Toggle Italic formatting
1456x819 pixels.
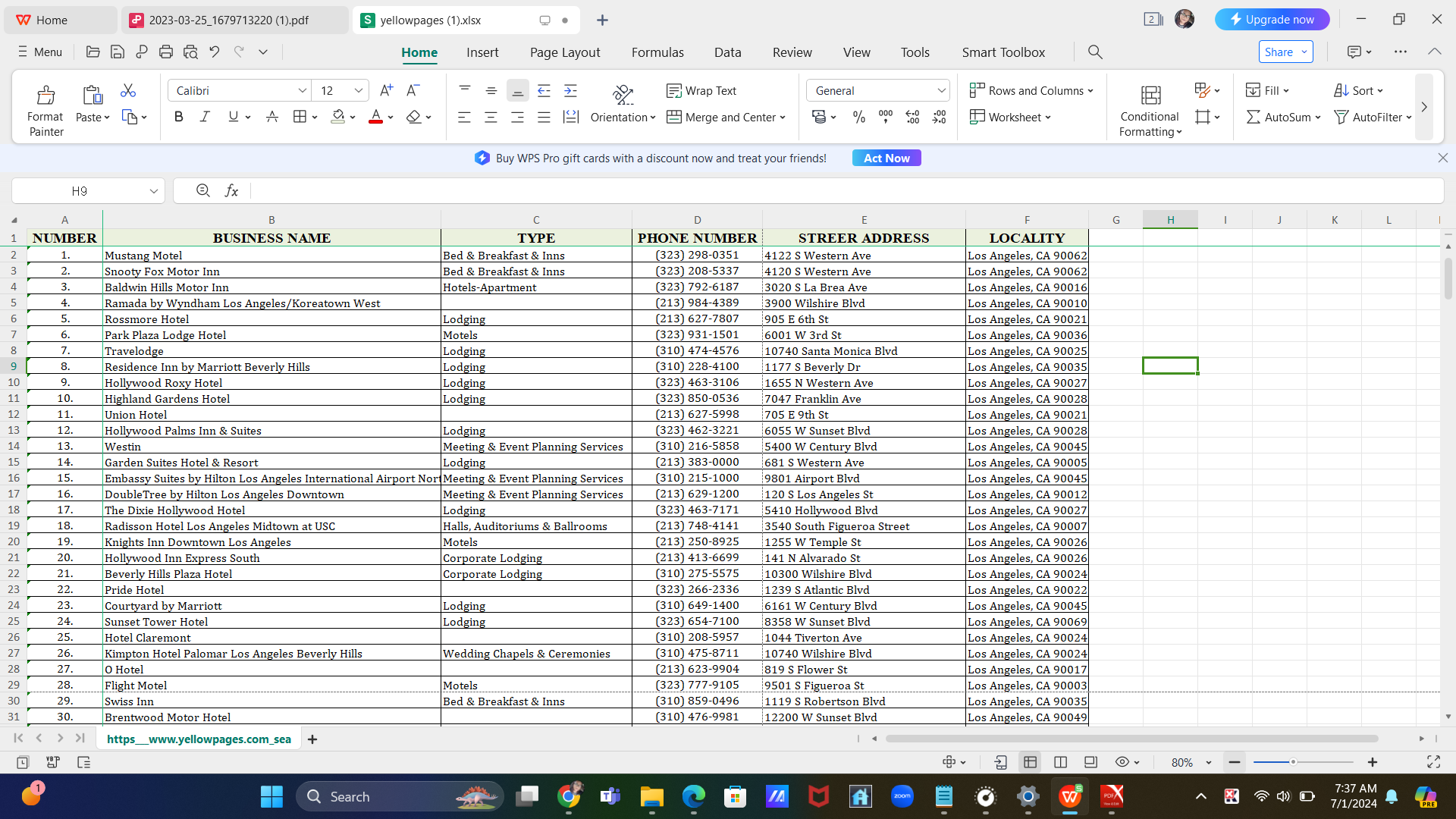pyautogui.click(x=205, y=118)
